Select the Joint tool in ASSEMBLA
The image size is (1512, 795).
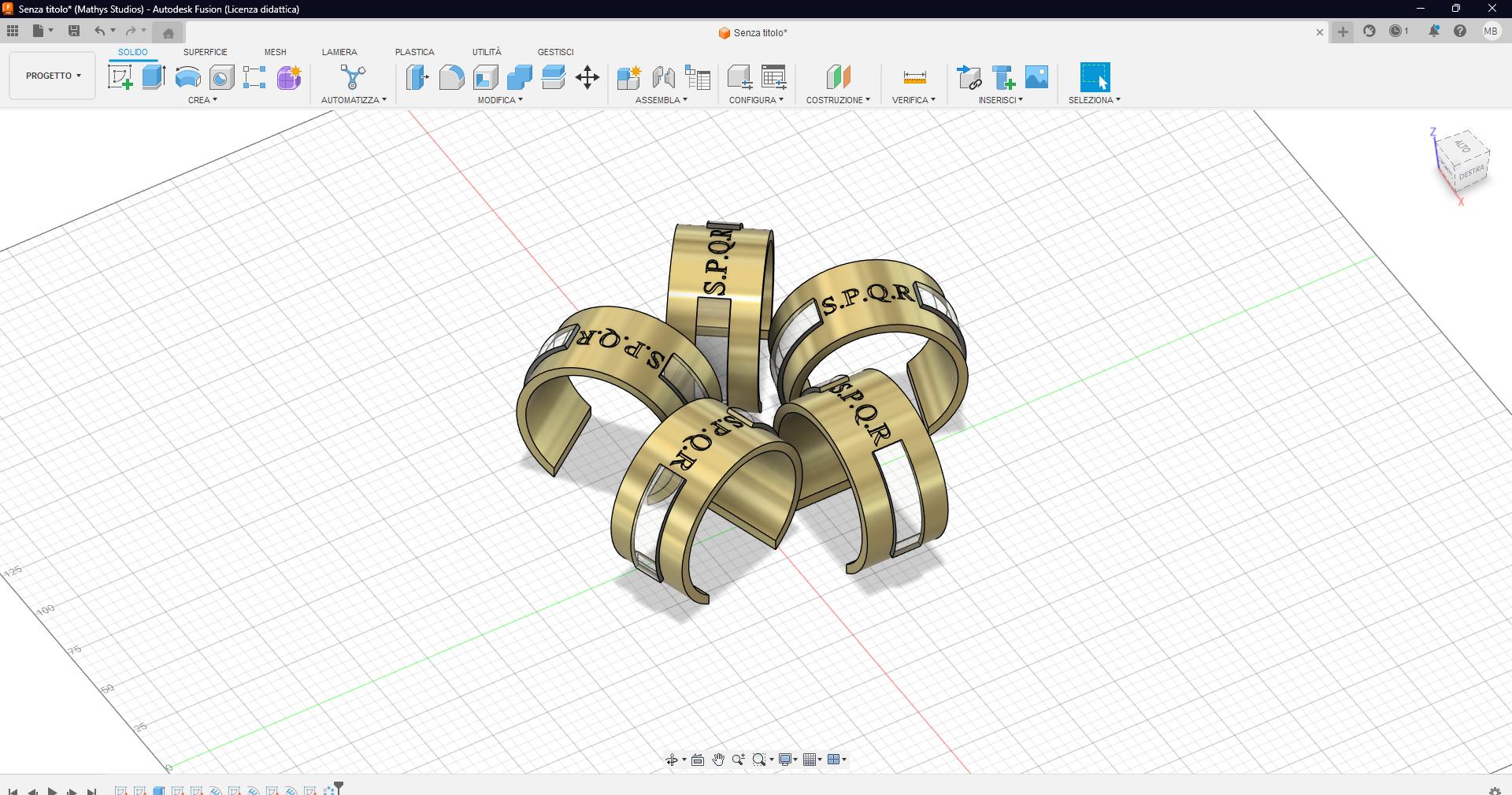pyautogui.click(x=663, y=77)
